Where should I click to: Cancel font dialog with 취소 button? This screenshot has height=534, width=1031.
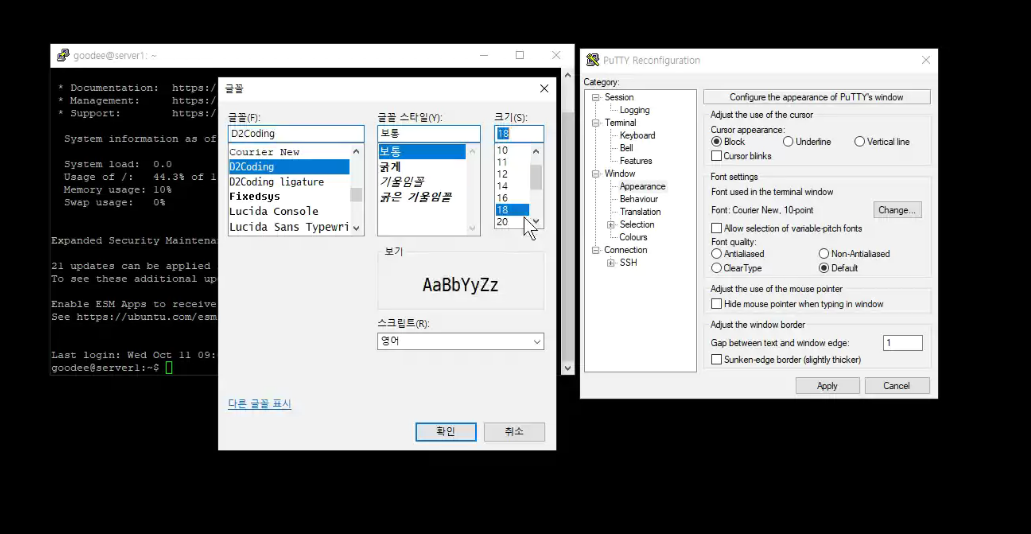(x=514, y=431)
